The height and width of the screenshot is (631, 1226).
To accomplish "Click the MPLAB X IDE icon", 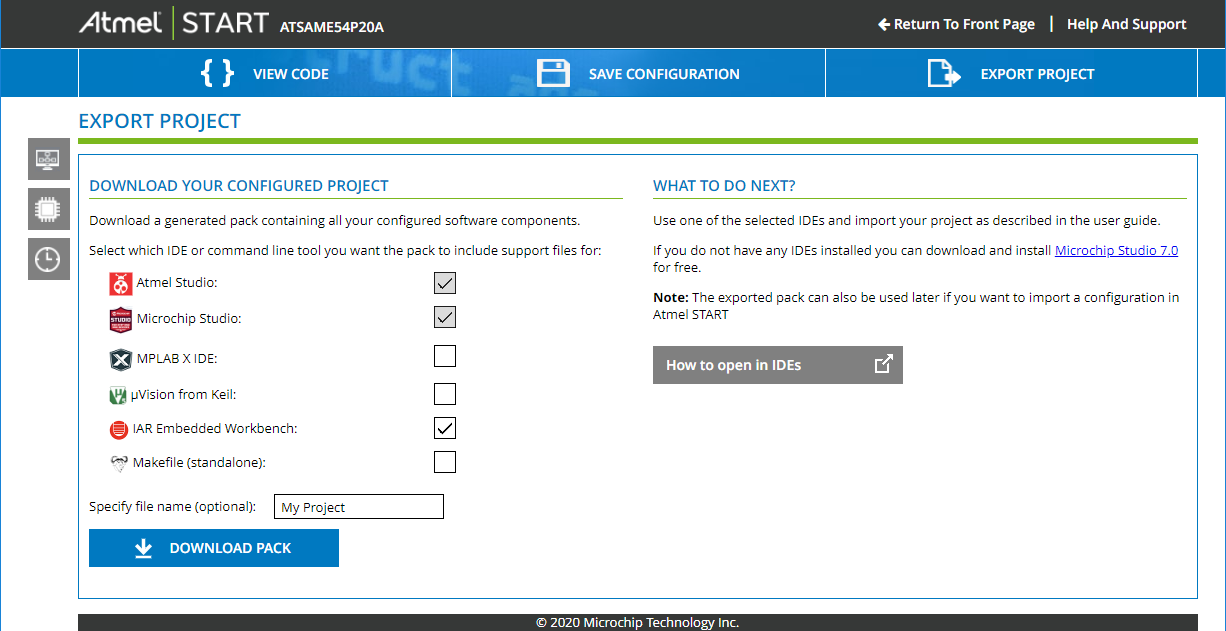I will (120, 359).
